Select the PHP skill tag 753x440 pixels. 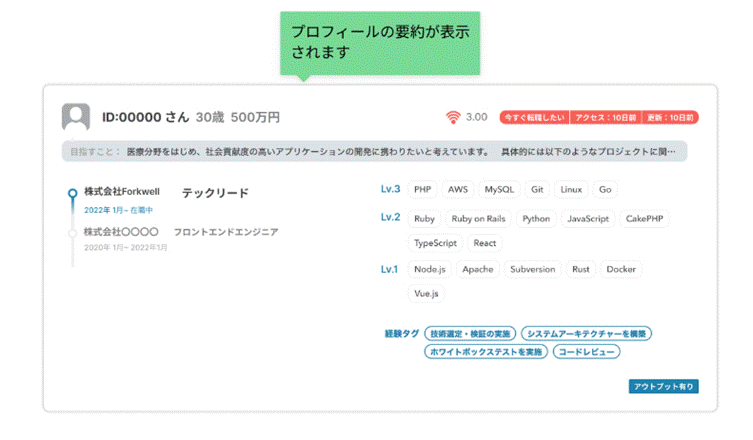point(423,189)
